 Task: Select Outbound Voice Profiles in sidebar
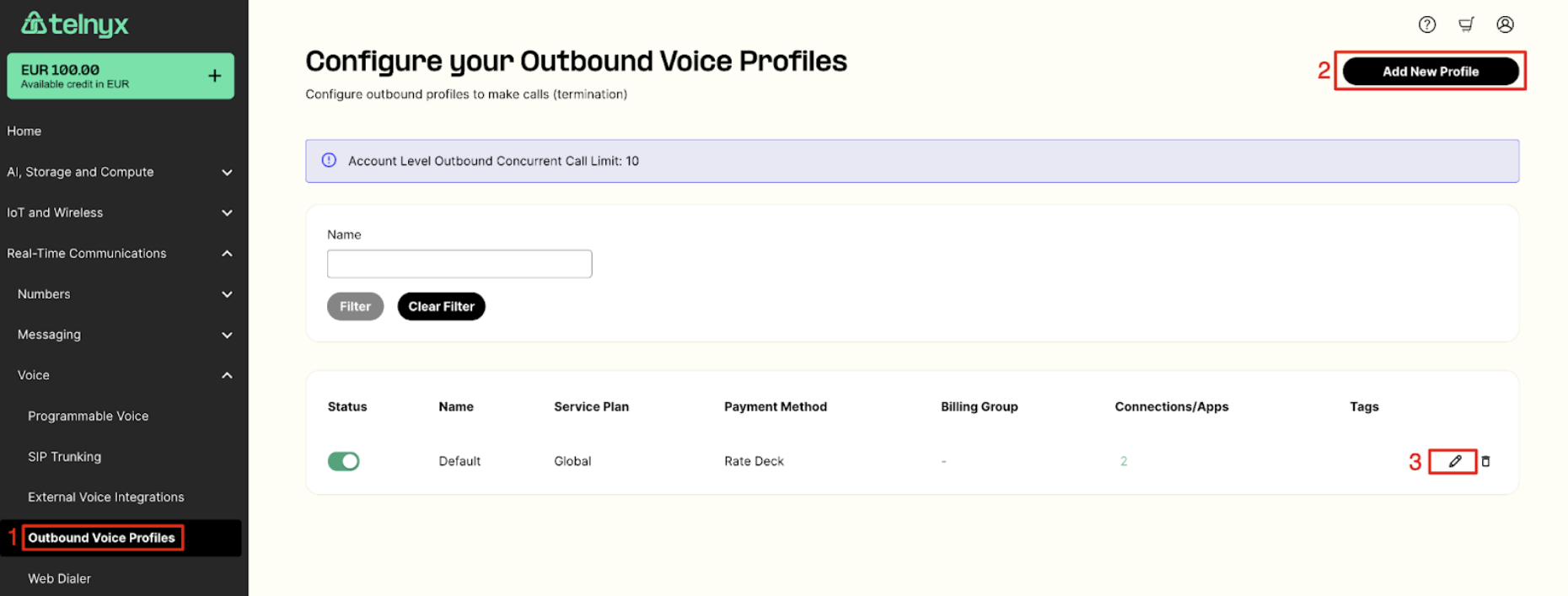click(x=102, y=538)
